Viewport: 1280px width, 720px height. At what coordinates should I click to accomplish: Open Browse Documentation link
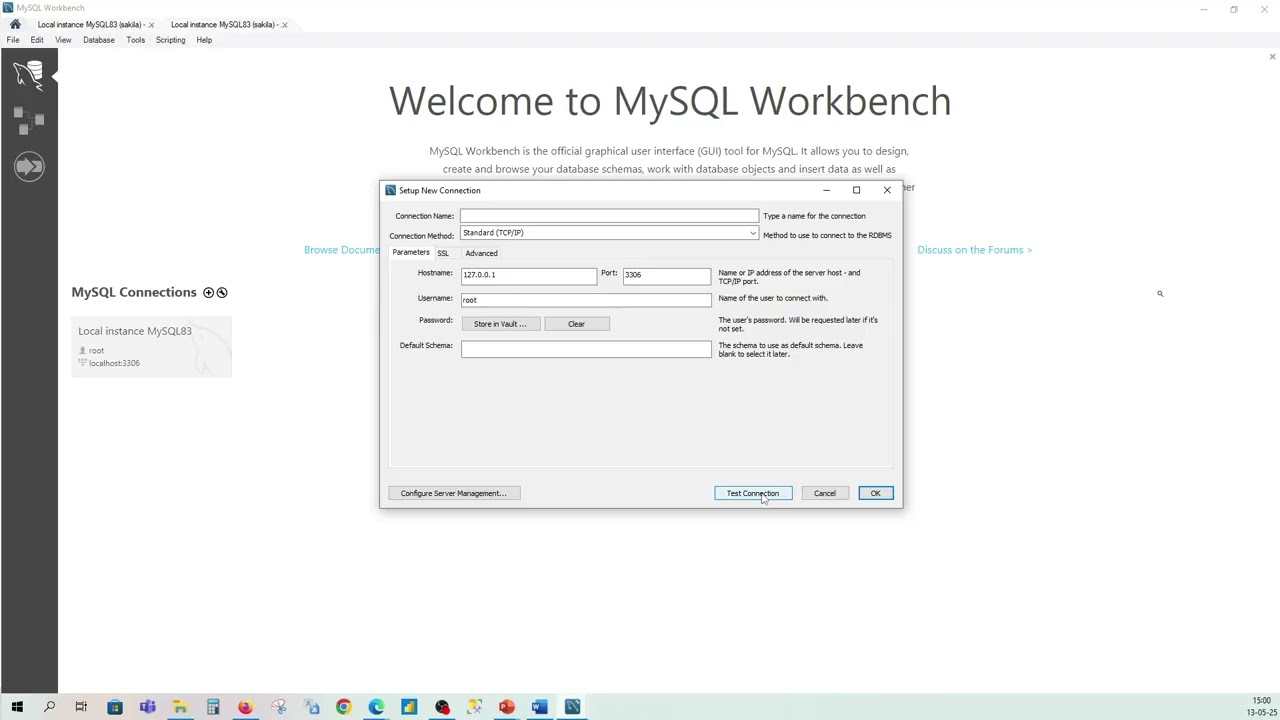coord(341,250)
